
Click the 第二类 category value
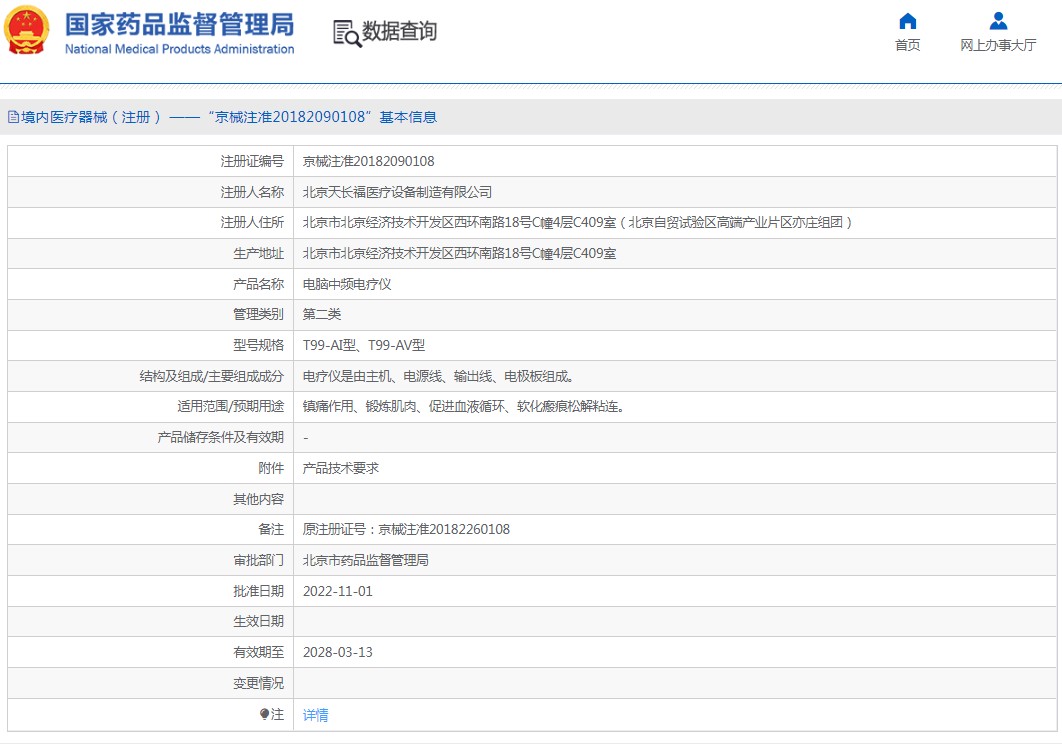pyautogui.click(x=322, y=314)
